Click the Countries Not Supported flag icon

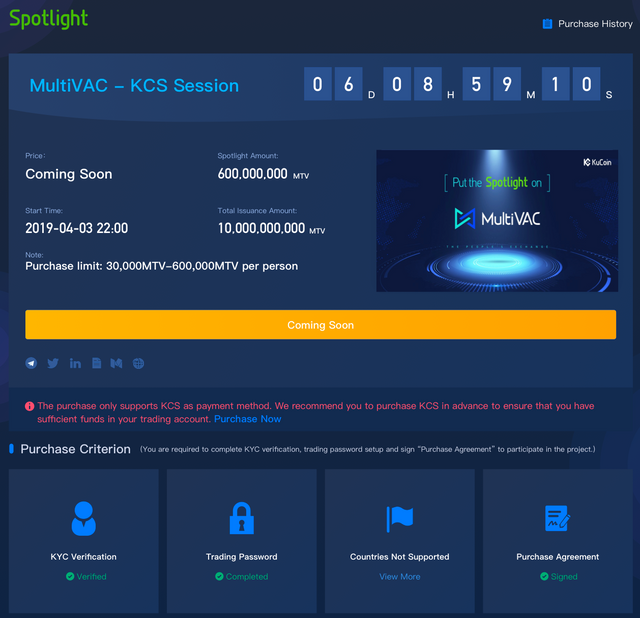[x=400, y=519]
